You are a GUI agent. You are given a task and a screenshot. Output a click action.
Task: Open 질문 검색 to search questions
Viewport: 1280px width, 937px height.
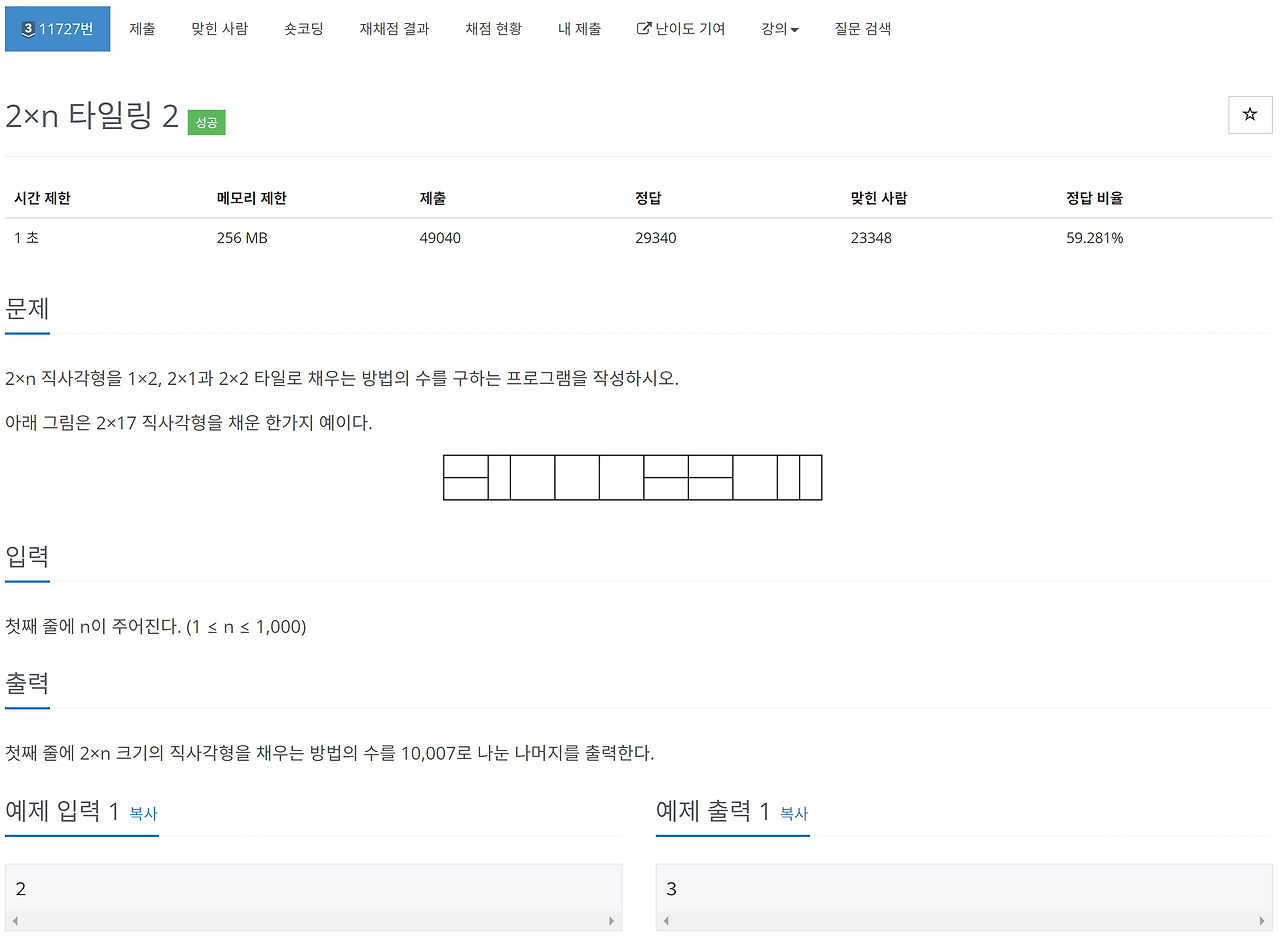862,29
